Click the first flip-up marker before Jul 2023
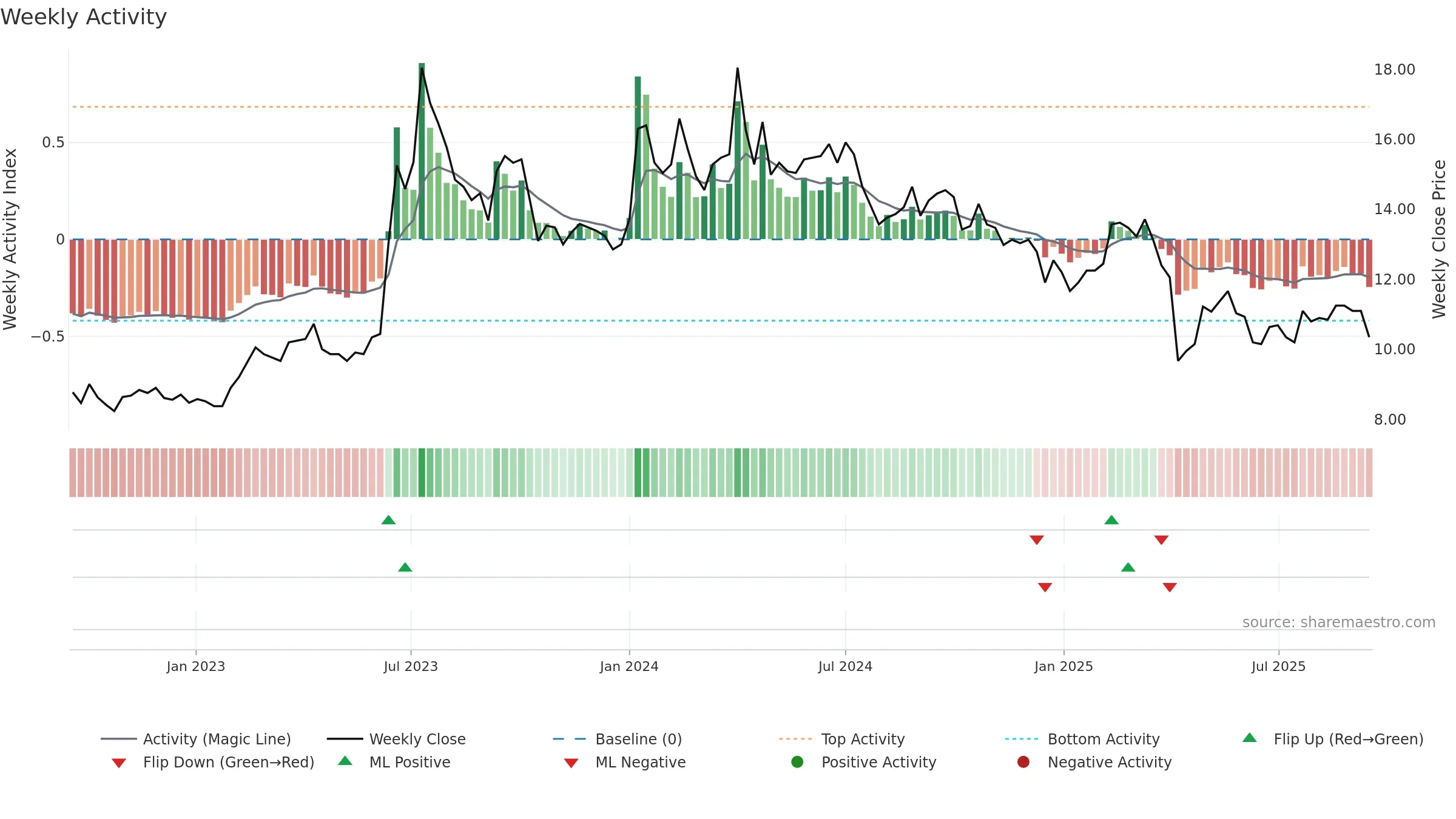1456x819 pixels. pyautogui.click(x=388, y=520)
